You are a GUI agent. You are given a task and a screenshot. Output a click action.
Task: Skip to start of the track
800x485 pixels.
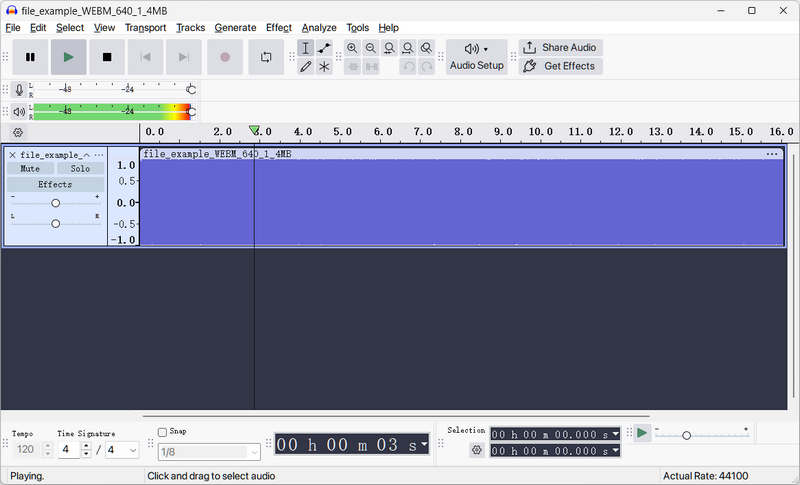click(x=145, y=57)
